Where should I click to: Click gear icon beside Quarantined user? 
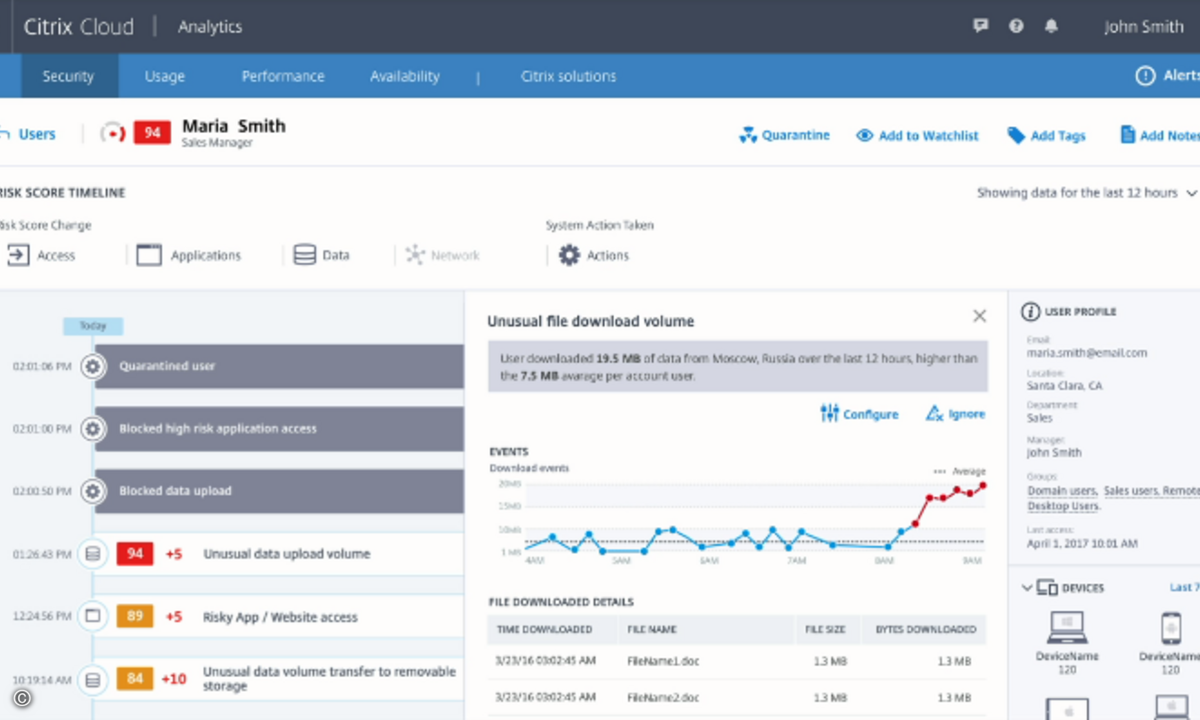93,366
